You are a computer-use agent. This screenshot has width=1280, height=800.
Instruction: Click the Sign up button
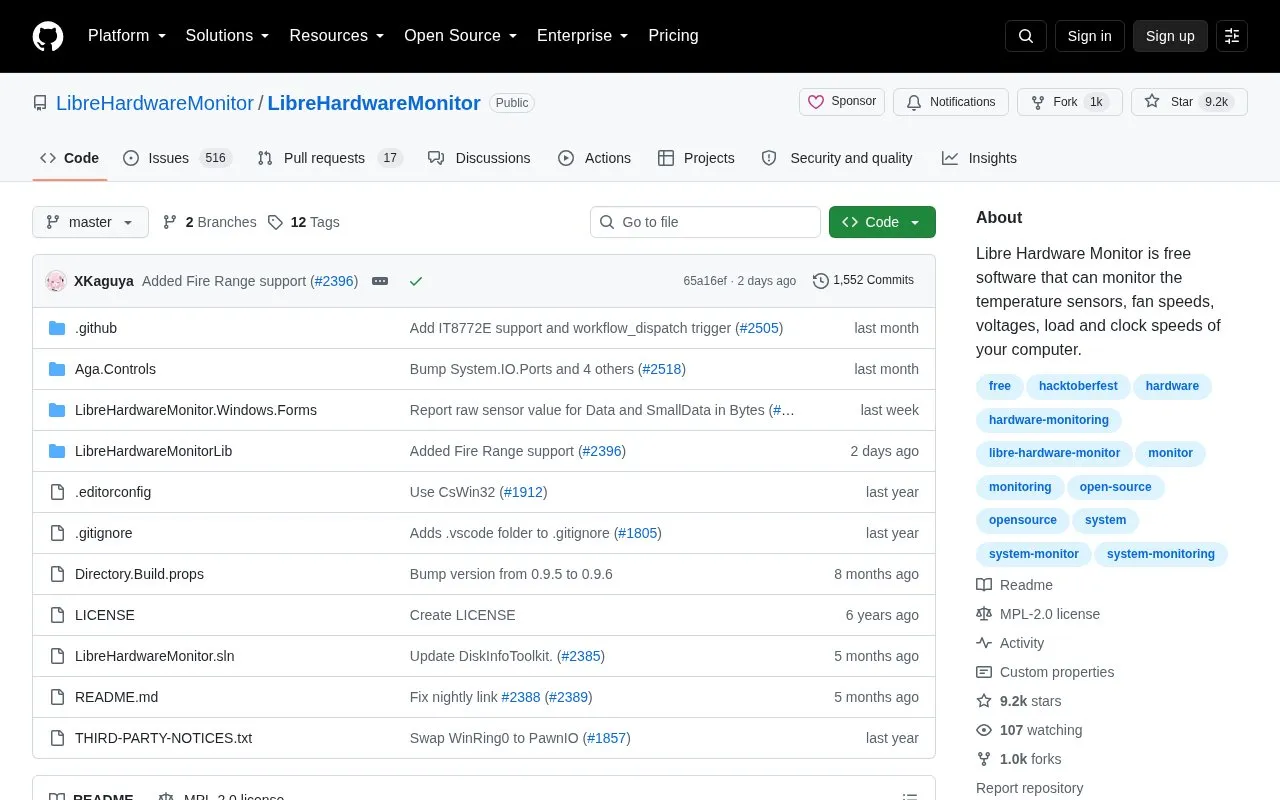tap(1170, 36)
